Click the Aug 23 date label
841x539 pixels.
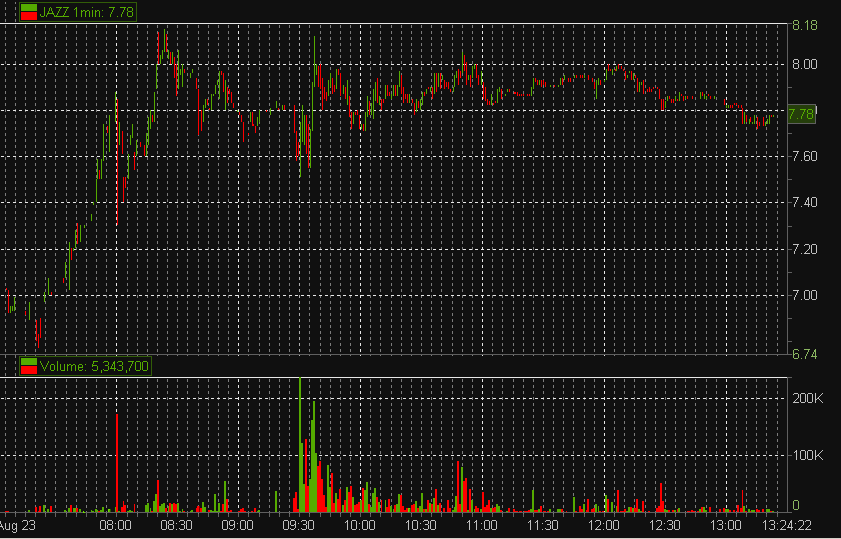tap(18, 525)
